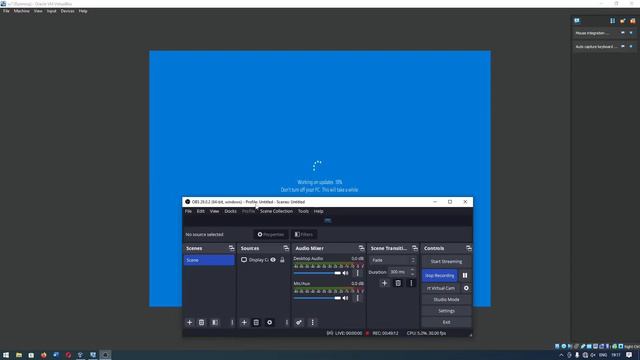The width and height of the screenshot is (640, 360).
Task: Open Desktop Audio three-dot options
Action: [x=358, y=273]
